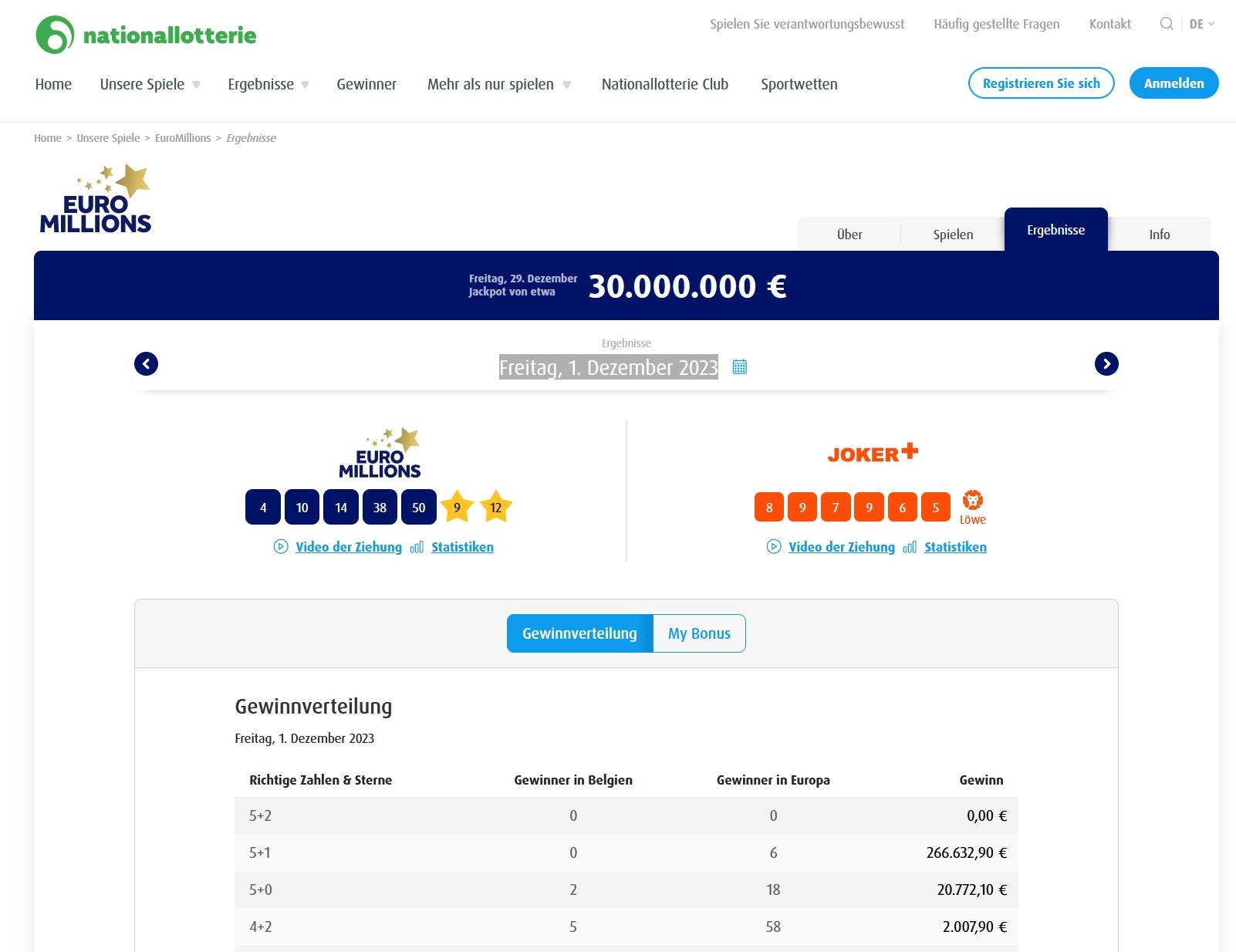Click star number 9

click(457, 507)
